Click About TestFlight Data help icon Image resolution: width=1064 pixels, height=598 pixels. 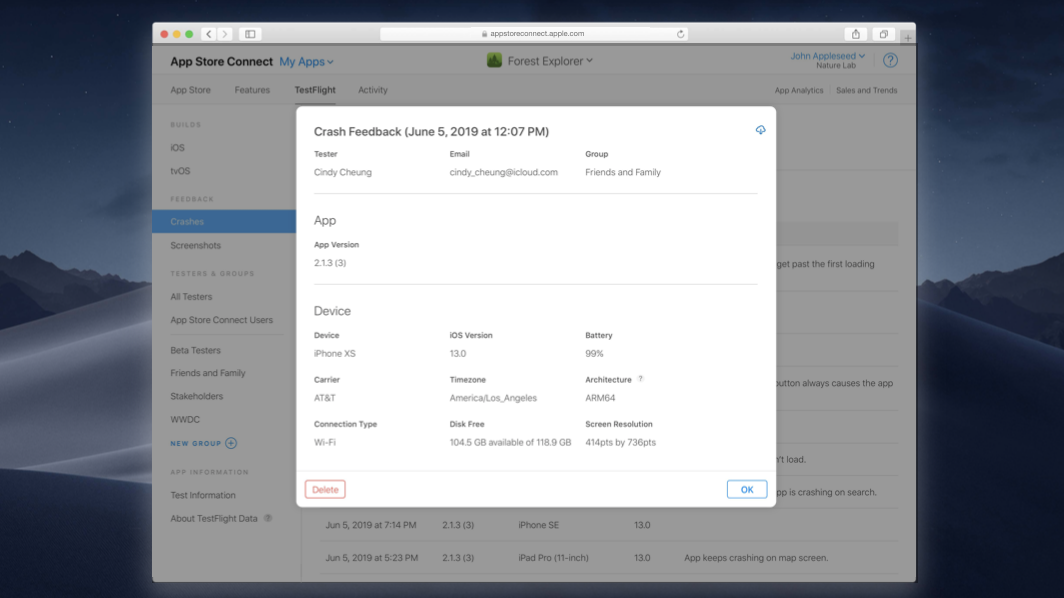point(268,518)
